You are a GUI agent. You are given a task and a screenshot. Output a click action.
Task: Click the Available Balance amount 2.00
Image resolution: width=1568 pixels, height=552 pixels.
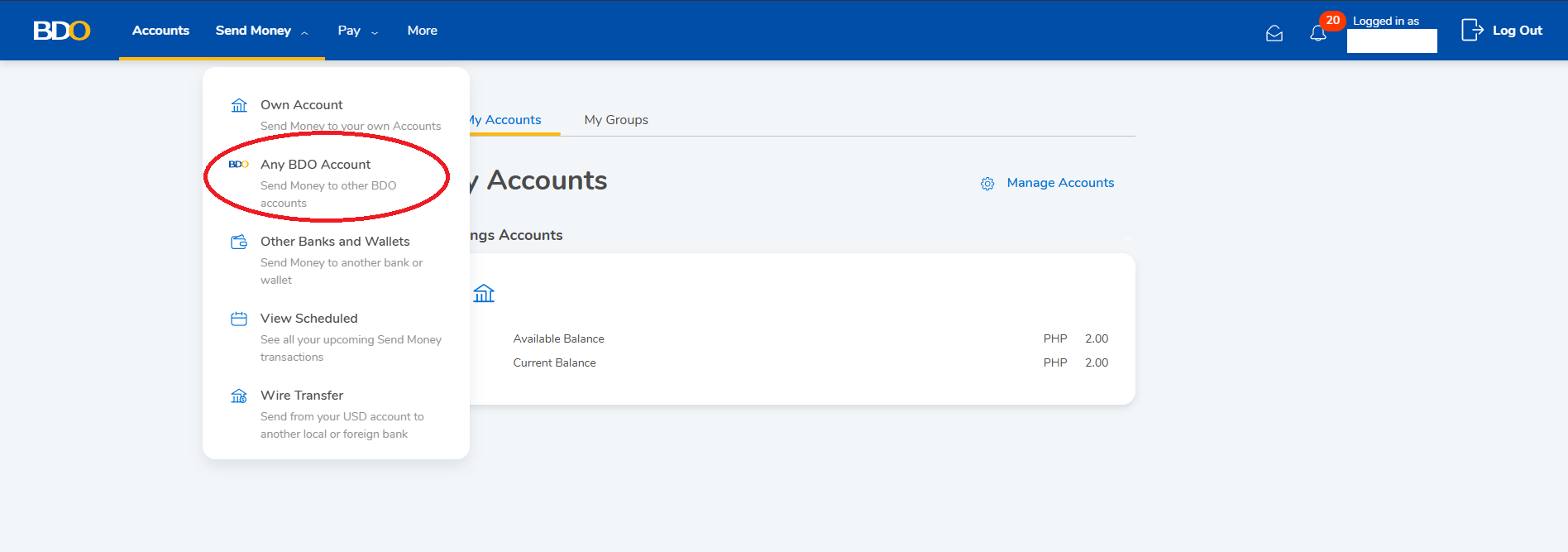click(x=1097, y=338)
